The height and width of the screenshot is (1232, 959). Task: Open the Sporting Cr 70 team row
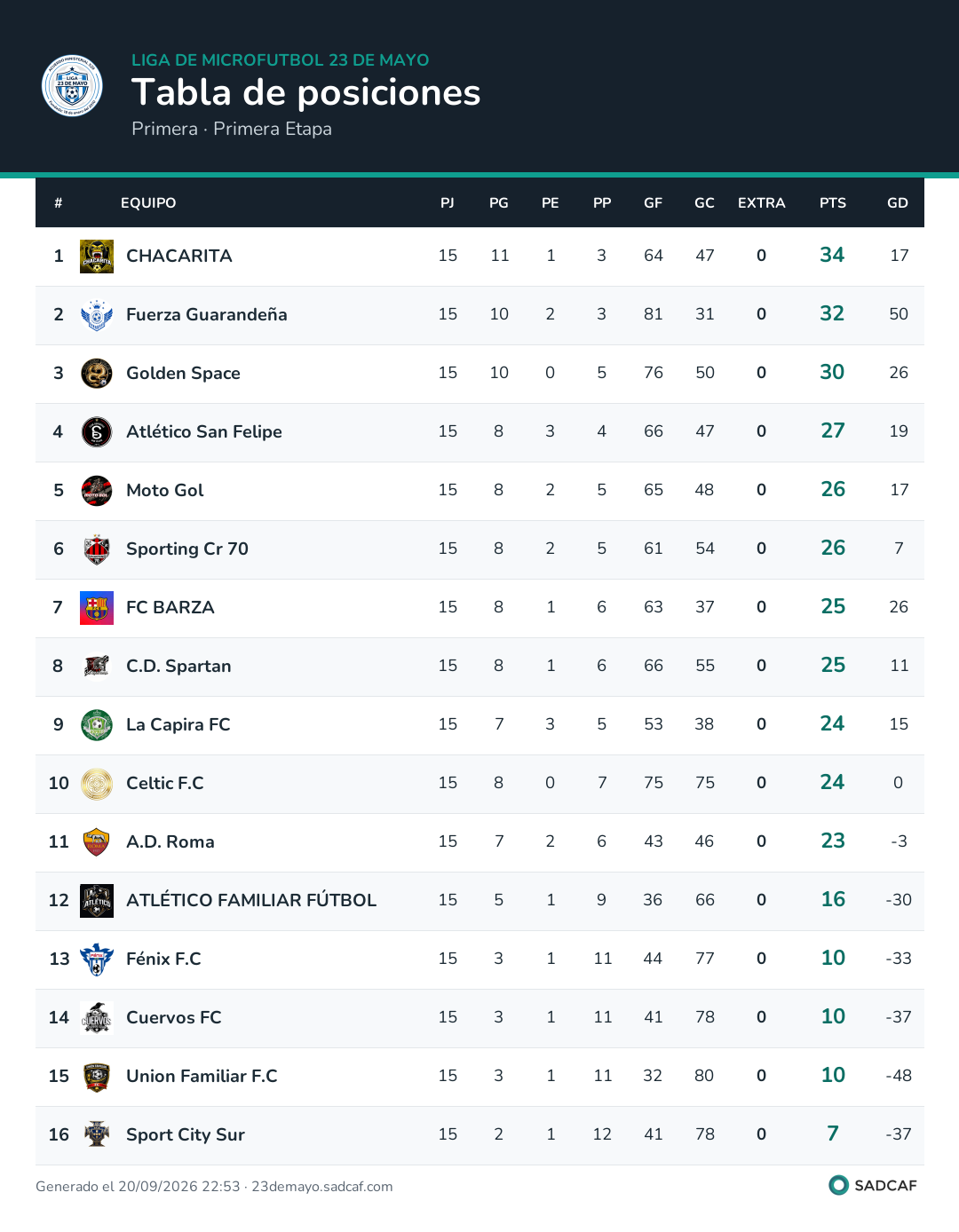coord(479,549)
